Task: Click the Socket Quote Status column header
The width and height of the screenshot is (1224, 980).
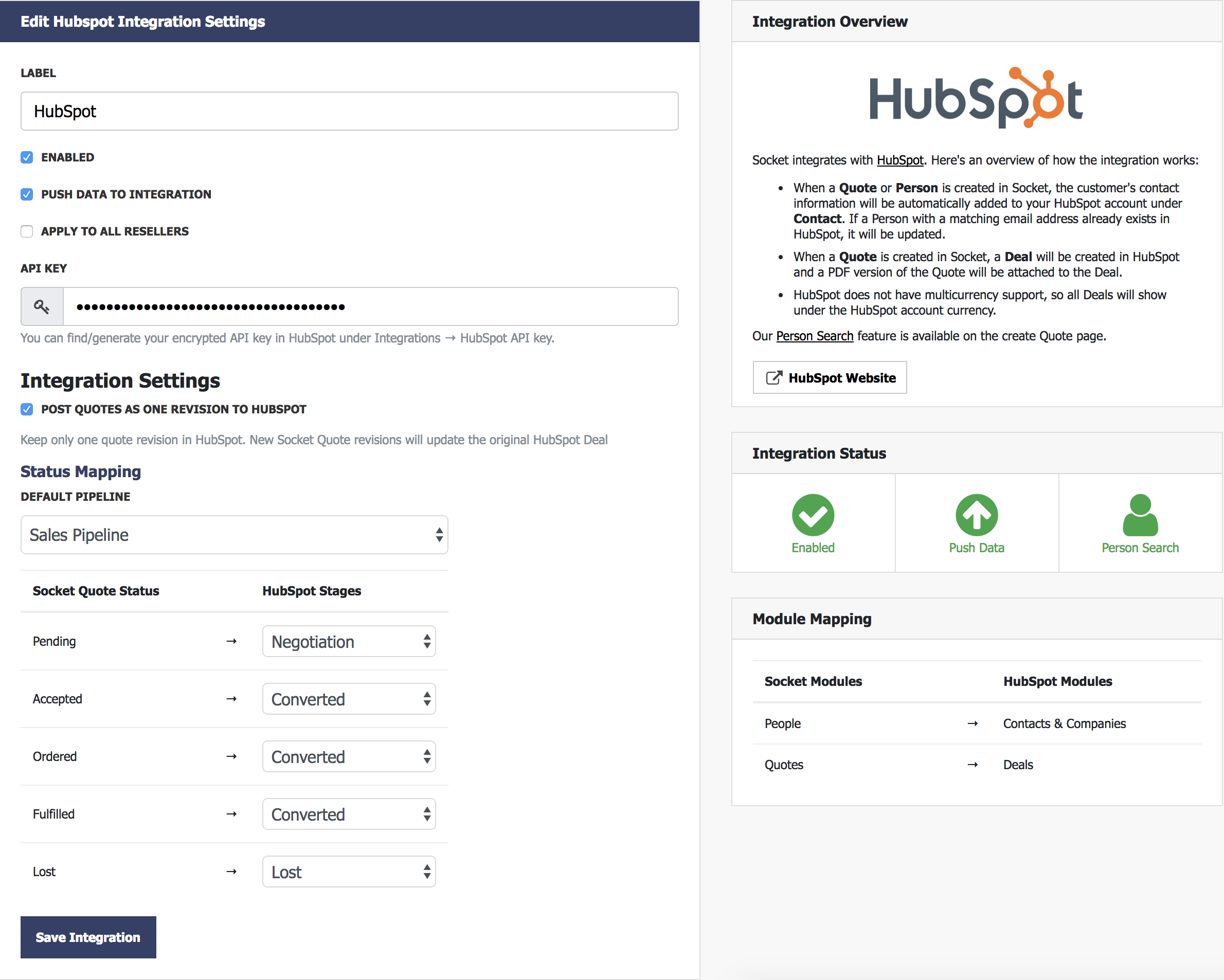Action: coord(96,591)
